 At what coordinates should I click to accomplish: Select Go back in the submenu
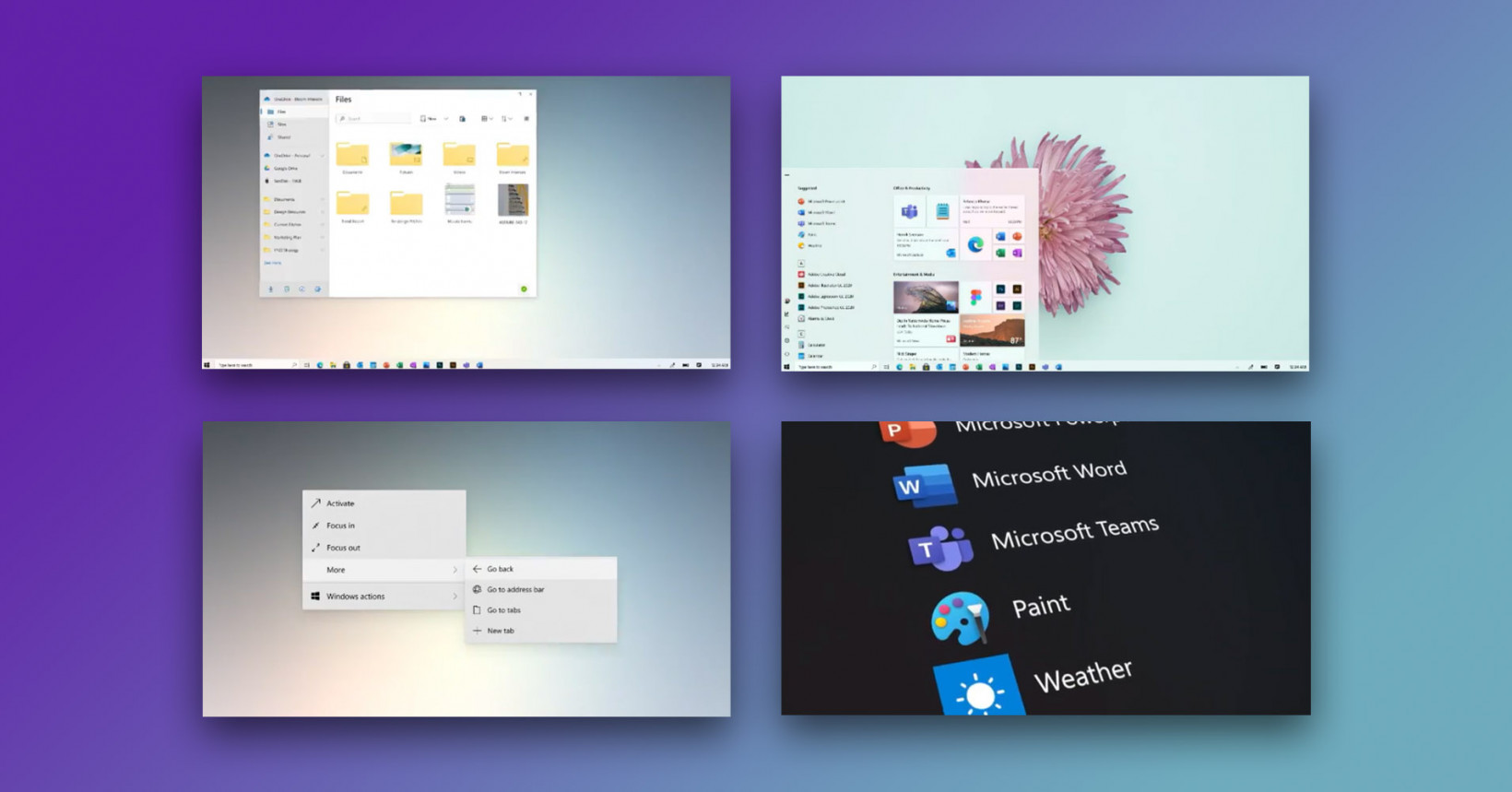tap(541, 569)
